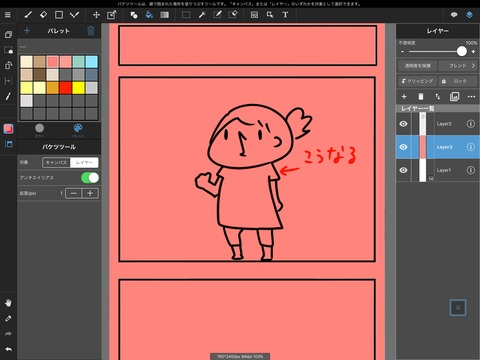Tap the copy windows sidebar icon
This screenshot has height=360, width=480.
[8, 35]
